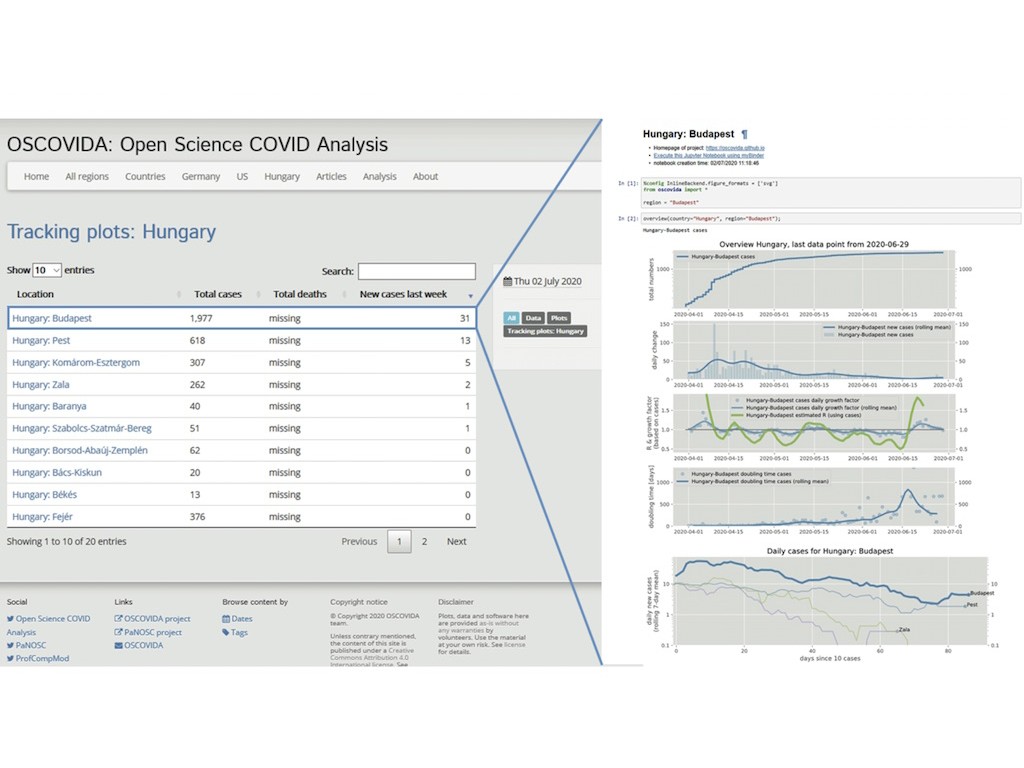This screenshot has height=768, width=1024.
Task: Click external link icon beside OSCOVIDA project
Action: point(119,619)
